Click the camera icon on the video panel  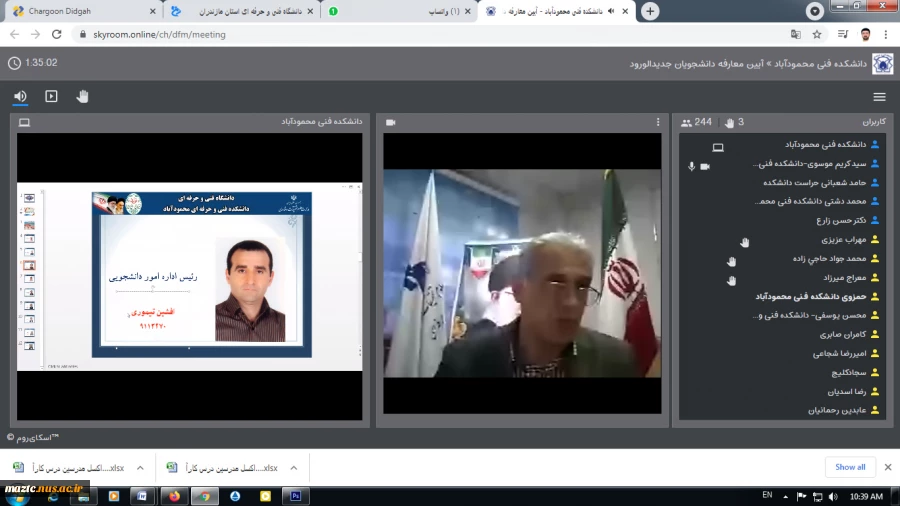pos(391,122)
